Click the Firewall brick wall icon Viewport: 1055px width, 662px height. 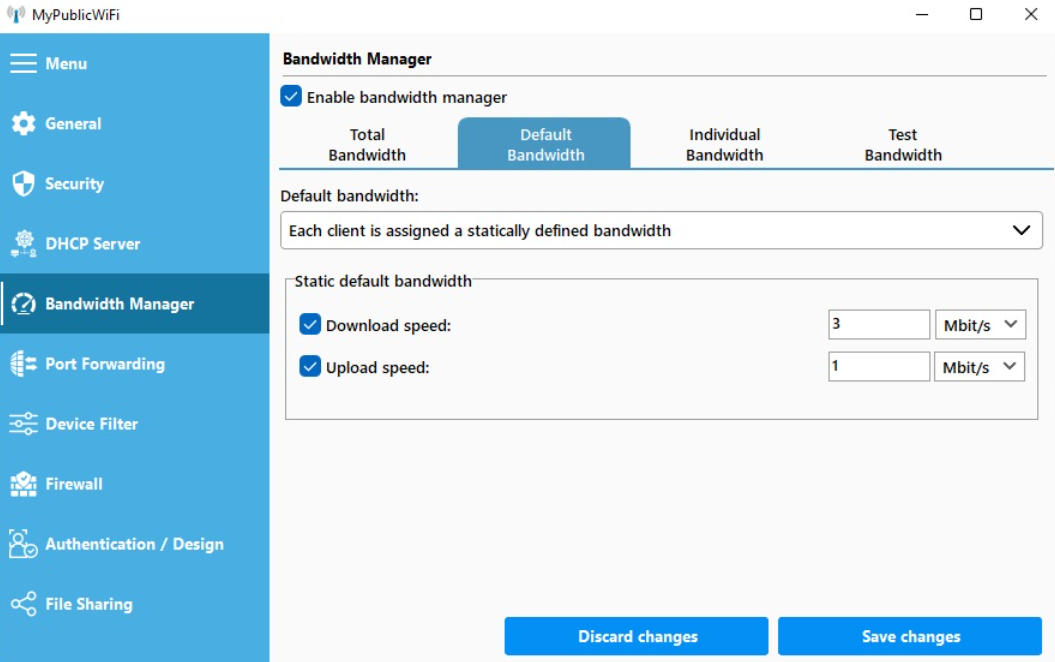tap(23, 484)
